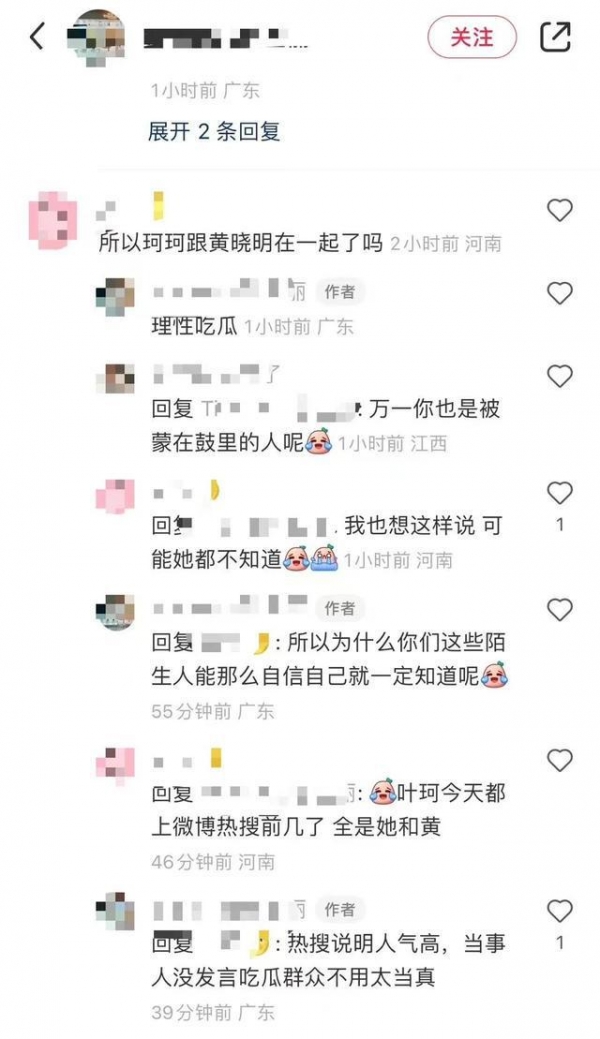Like the 蒙在鼓里 reply from 江西
The image size is (600, 1039).
pos(560,376)
